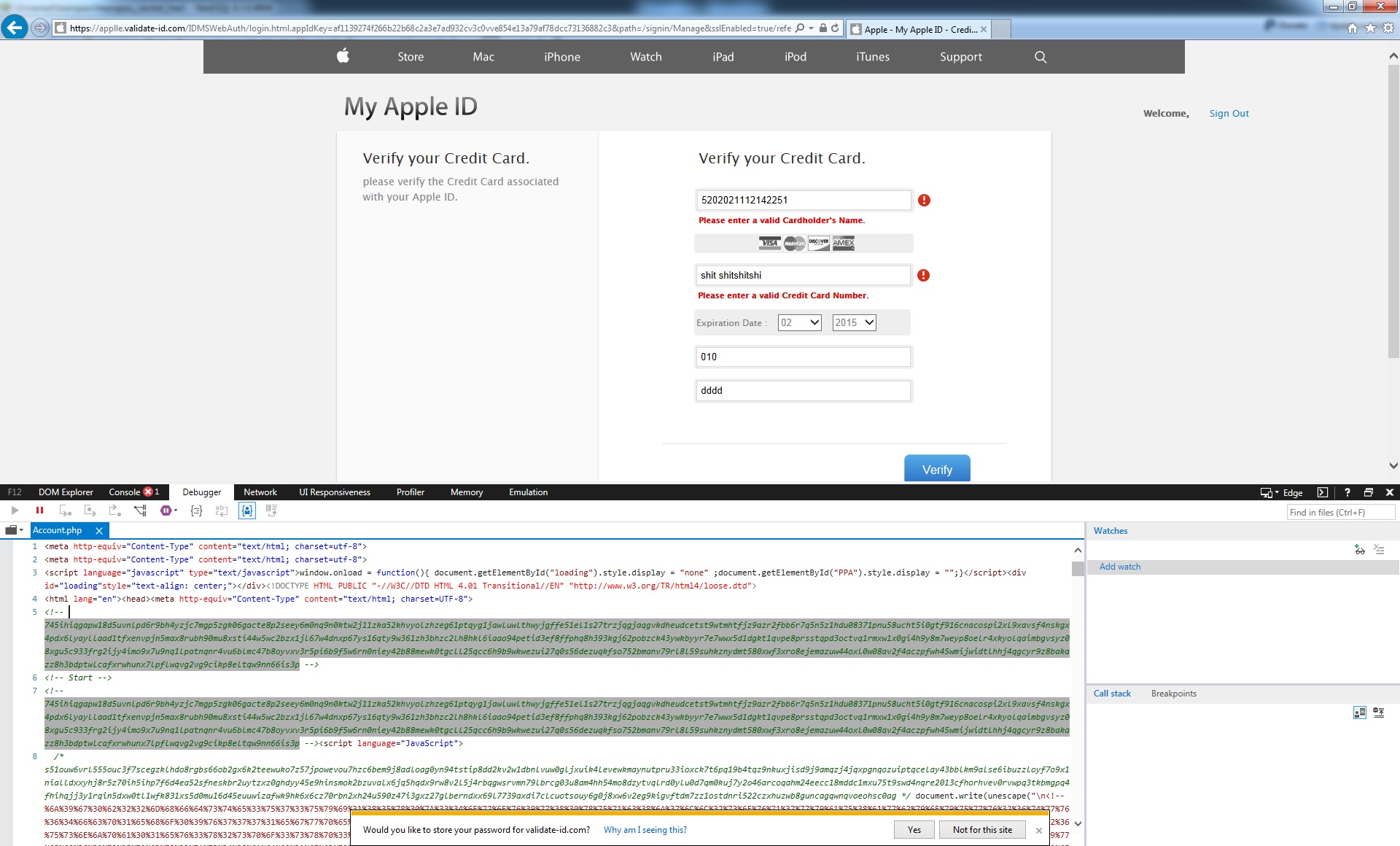
Task: Switch to Memory tab
Action: pyautogui.click(x=467, y=492)
